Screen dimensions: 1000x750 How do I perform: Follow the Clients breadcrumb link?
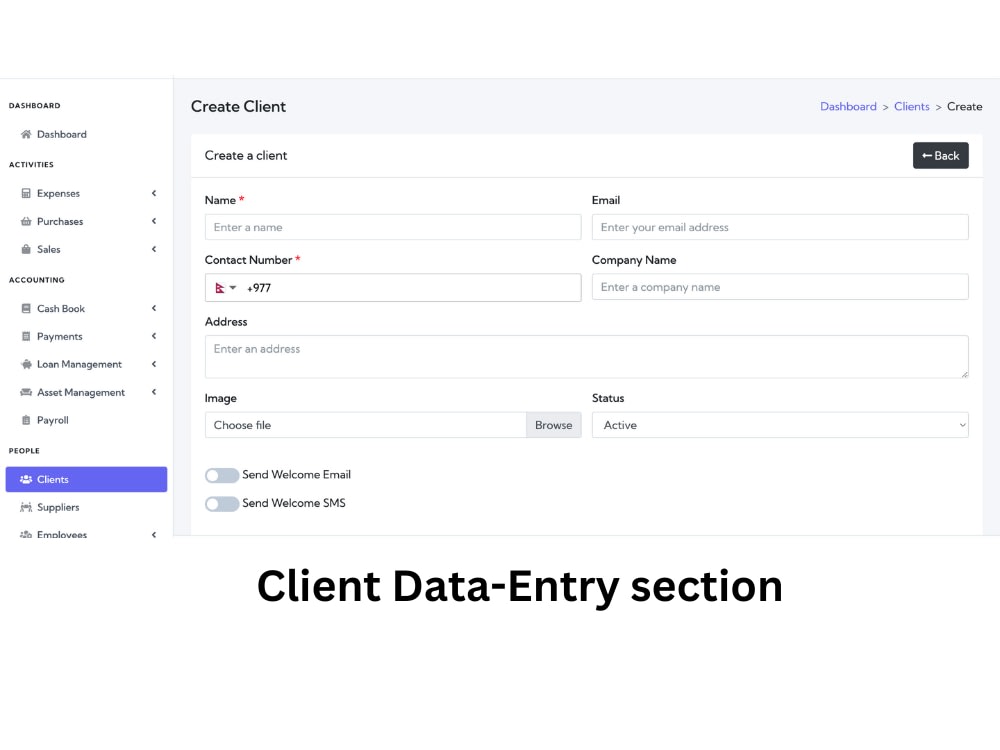coord(911,107)
